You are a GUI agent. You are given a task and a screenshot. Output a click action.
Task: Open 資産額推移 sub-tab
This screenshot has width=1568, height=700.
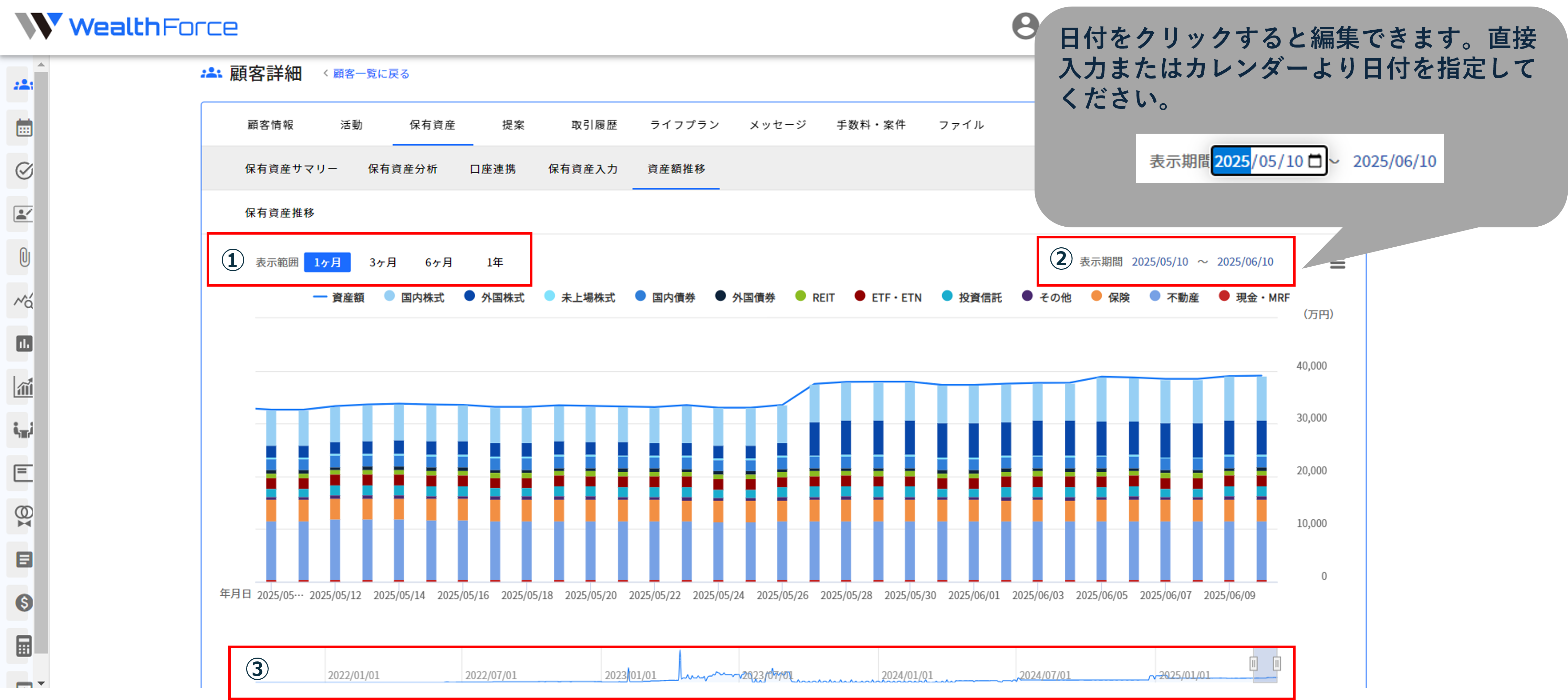click(676, 168)
